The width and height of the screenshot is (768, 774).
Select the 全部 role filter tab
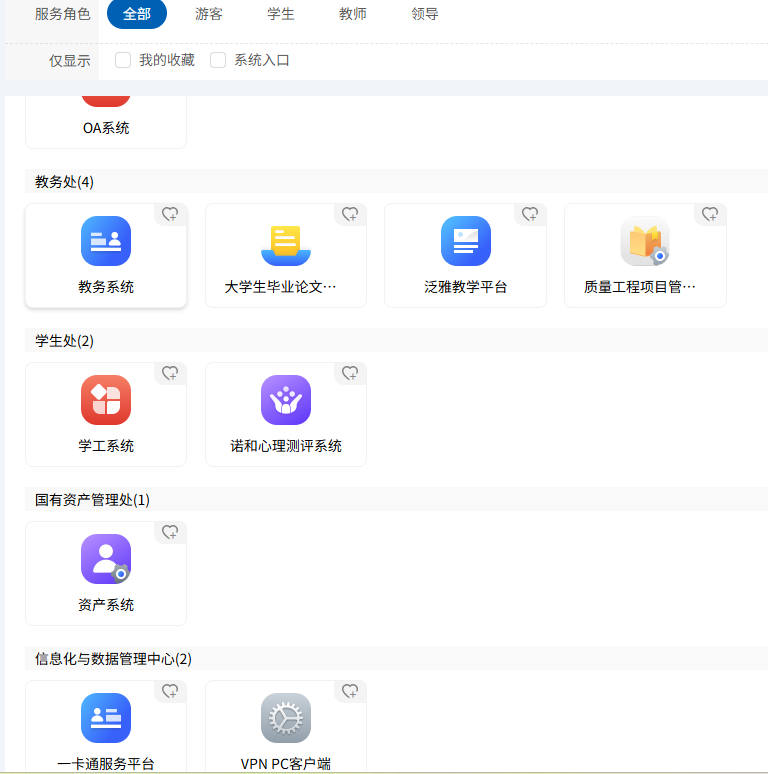[x=137, y=14]
